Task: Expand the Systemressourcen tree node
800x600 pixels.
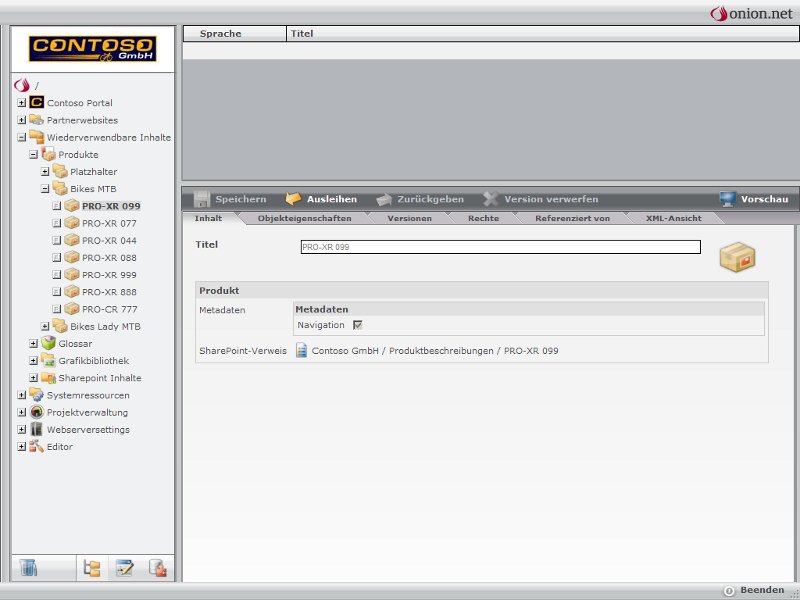Action: [x=22, y=395]
